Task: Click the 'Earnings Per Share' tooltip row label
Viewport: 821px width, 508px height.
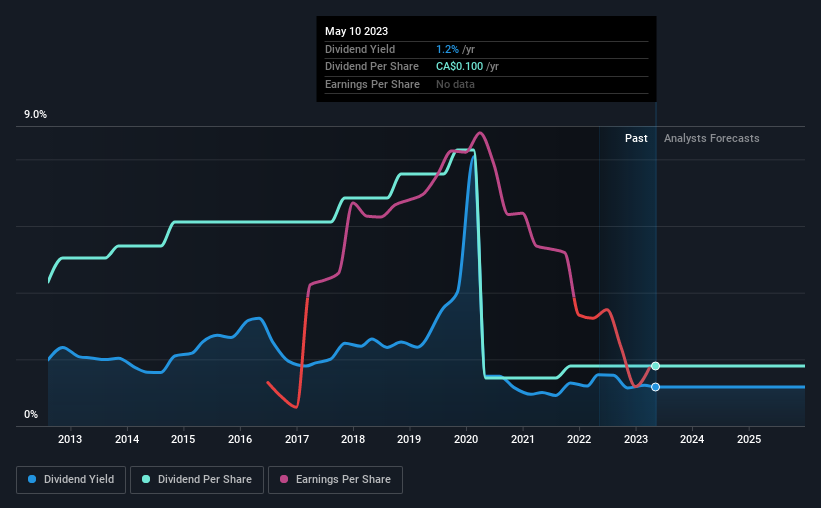Action: 372,84
